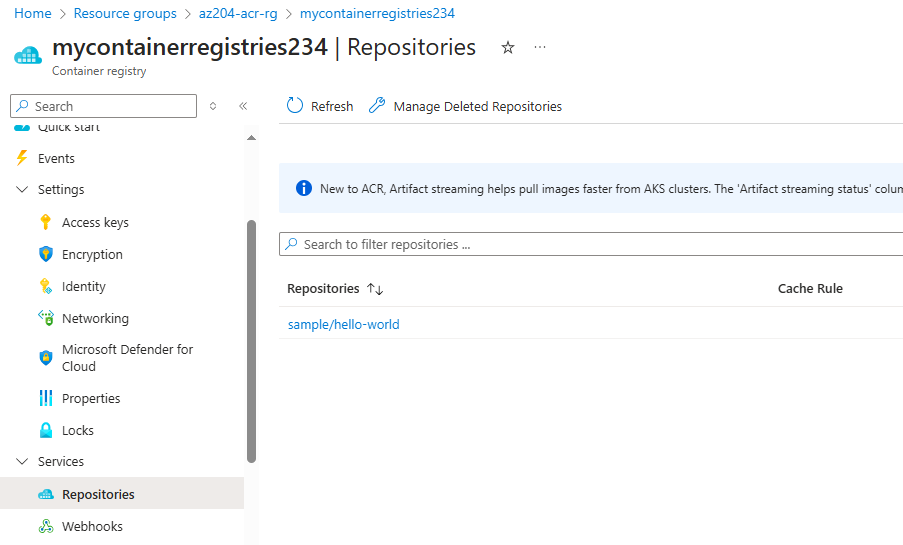The height and width of the screenshot is (545, 903).
Task: Click the Events lightning bolt icon
Action: [x=22, y=158]
